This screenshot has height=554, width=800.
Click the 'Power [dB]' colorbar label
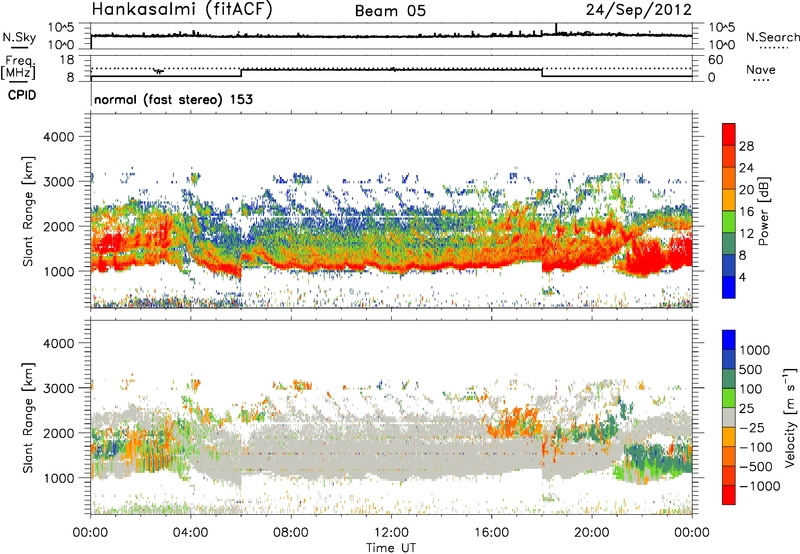(763, 211)
